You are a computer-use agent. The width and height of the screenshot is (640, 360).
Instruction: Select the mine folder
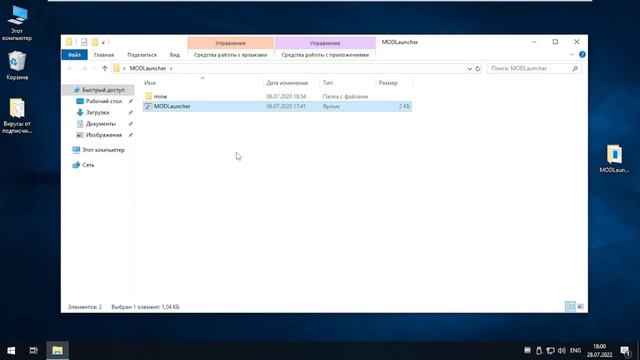[160, 96]
